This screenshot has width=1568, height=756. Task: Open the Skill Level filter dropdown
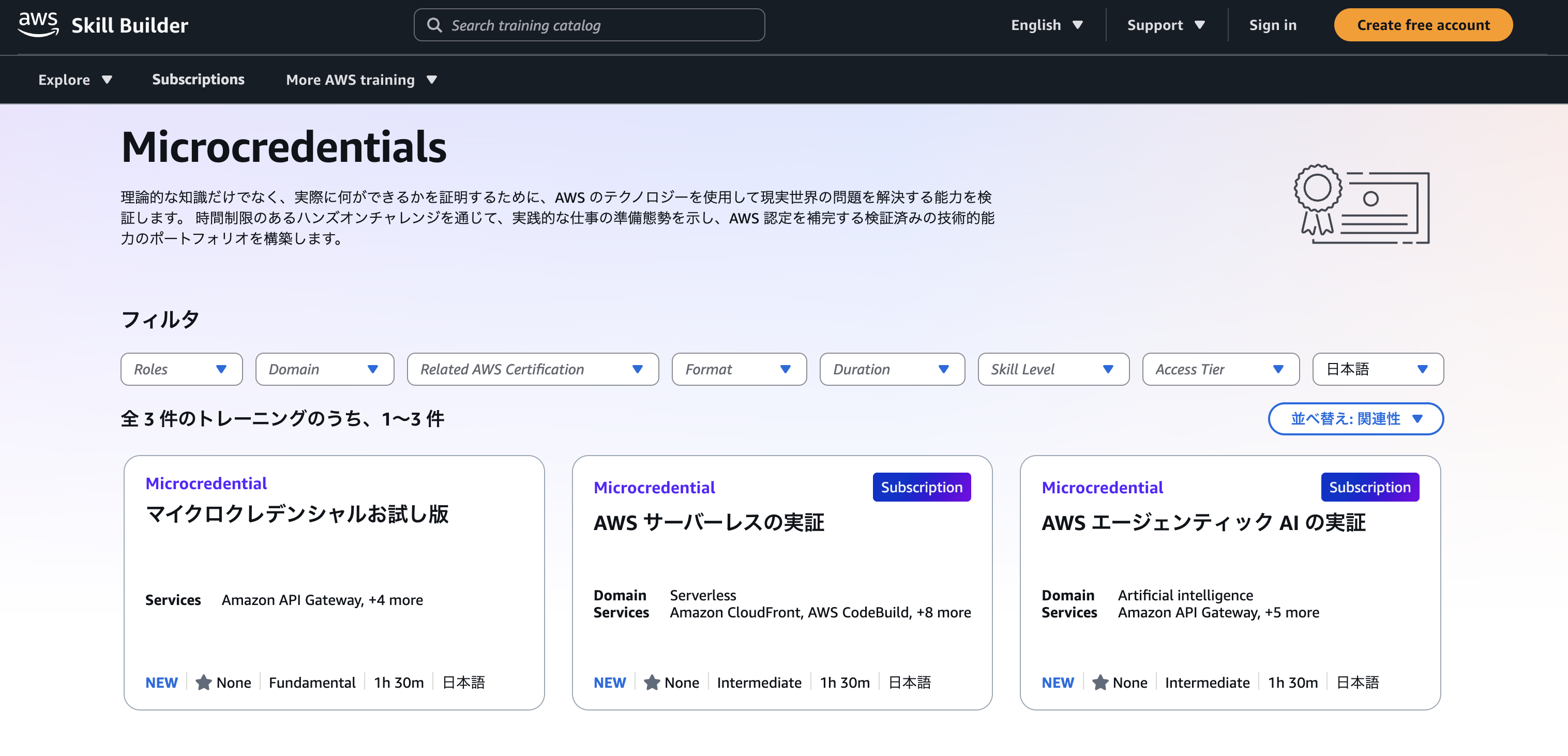pyautogui.click(x=1053, y=369)
